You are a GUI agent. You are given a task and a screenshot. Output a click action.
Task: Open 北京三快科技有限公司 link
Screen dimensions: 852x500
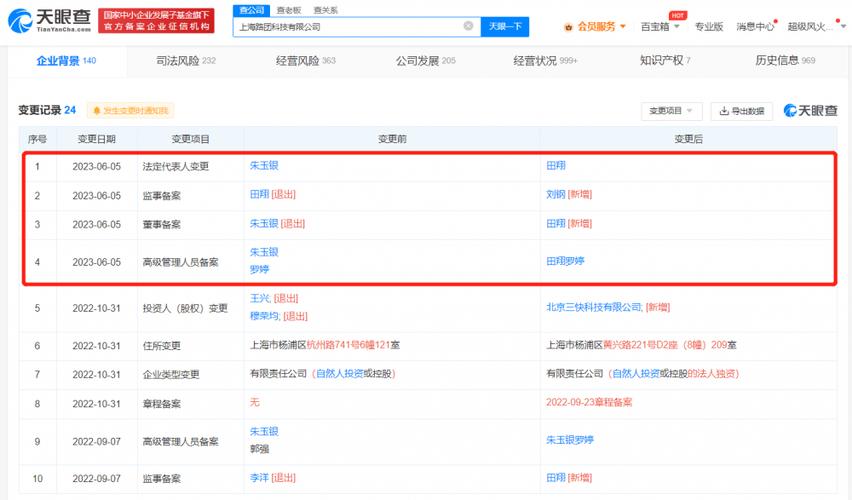pos(593,307)
